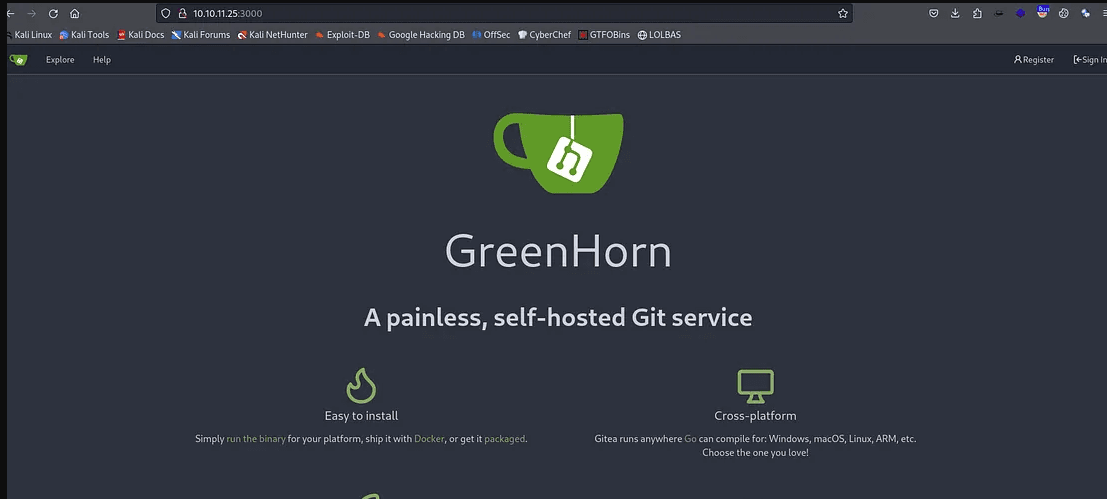Click the Sign In link
Screen dimensions: 1107x499
(x=1089, y=60)
